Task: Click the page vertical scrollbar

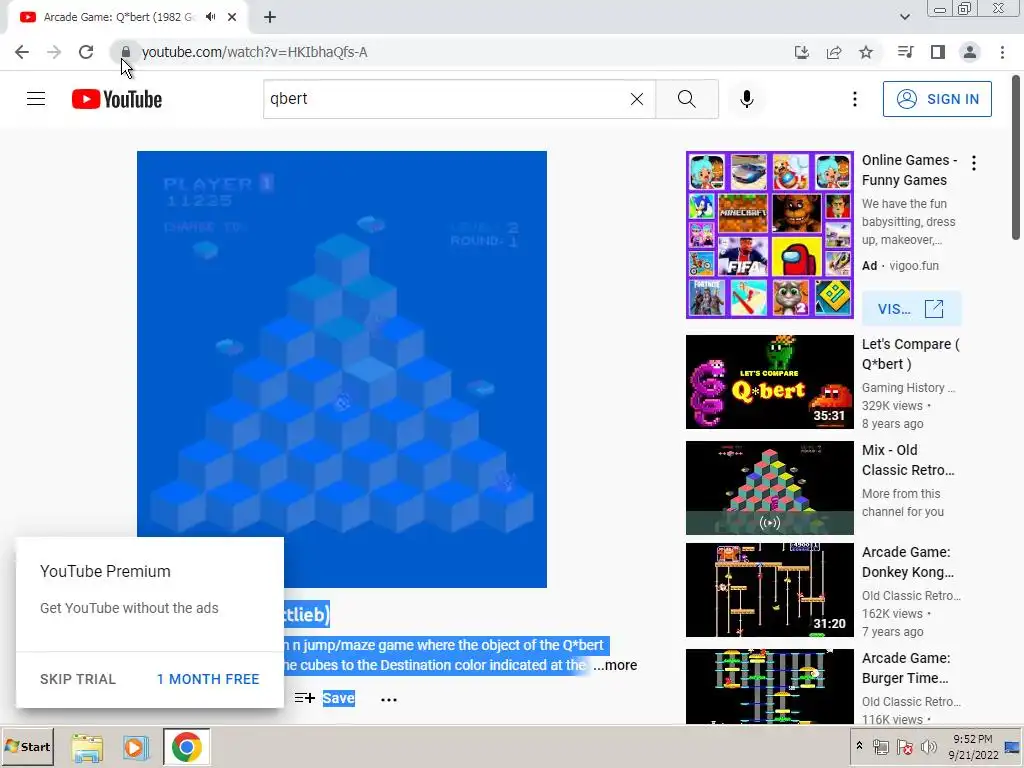Action: click(1016, 157)
